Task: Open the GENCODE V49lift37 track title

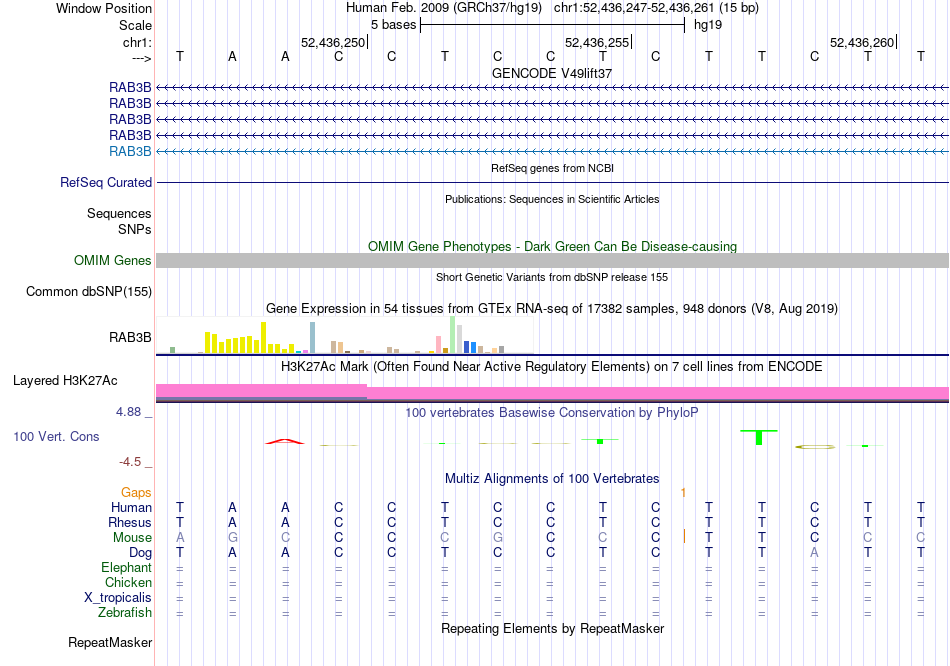Action: click(x=552, y=73)
